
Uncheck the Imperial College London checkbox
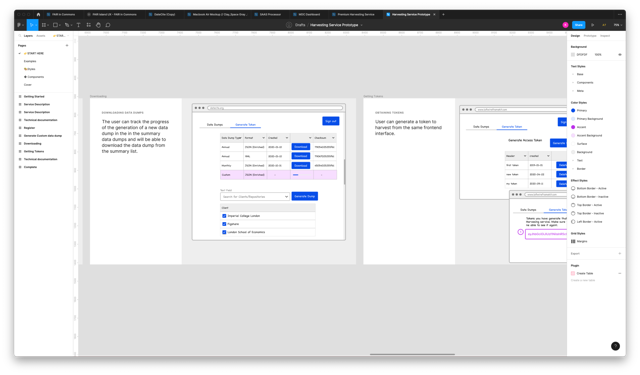point(224,216)
